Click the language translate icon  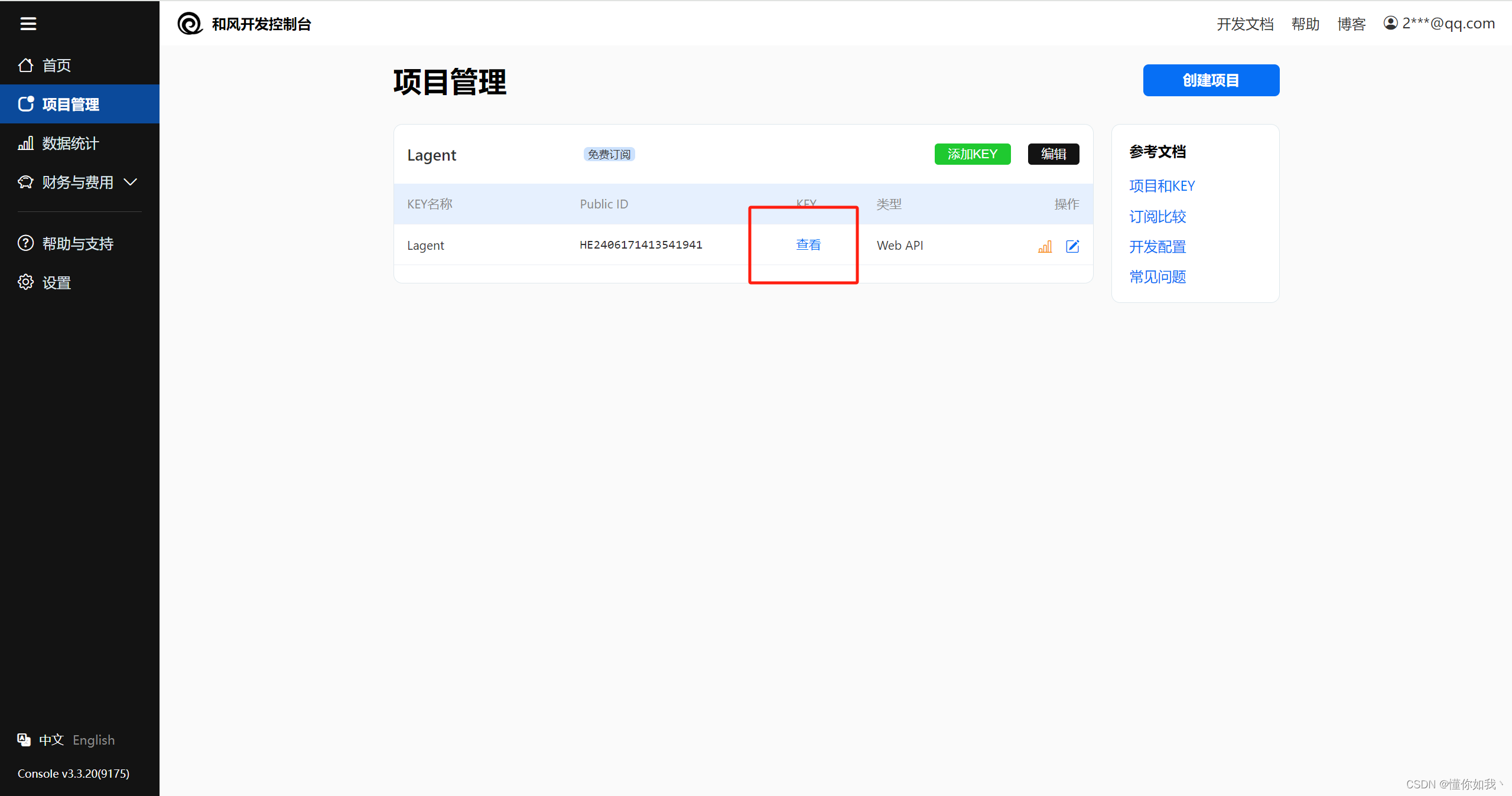[24, 740]
